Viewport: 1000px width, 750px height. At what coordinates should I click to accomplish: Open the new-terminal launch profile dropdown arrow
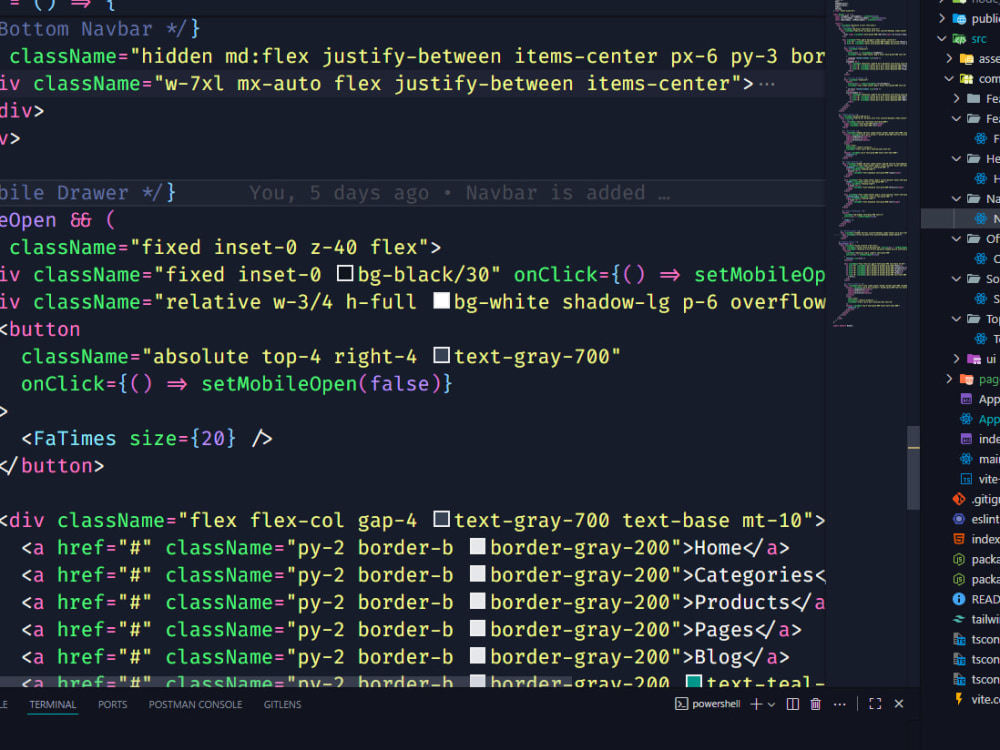coord(771,705)
